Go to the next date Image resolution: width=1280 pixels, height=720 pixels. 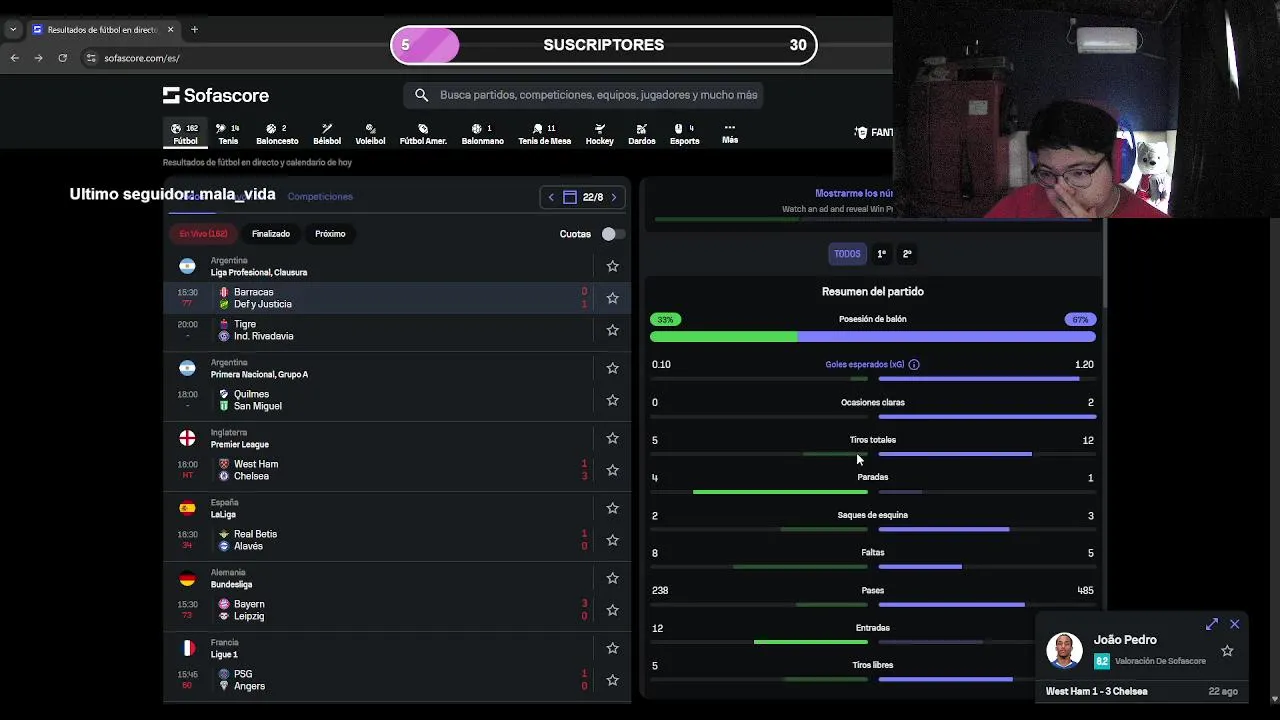pyautogui.click(x=614, y=197)
